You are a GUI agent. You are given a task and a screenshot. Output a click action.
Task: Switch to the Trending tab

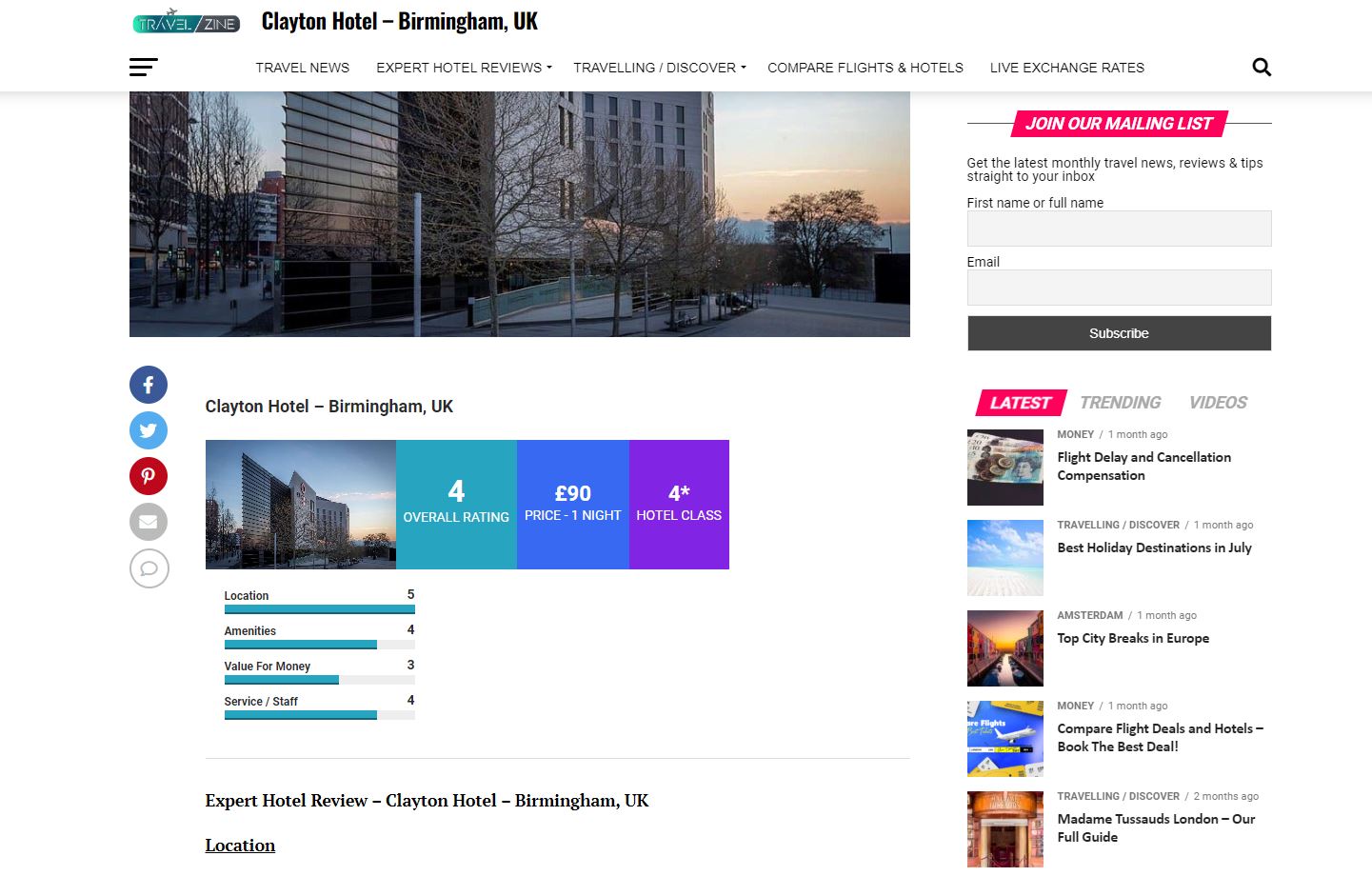1121,403
